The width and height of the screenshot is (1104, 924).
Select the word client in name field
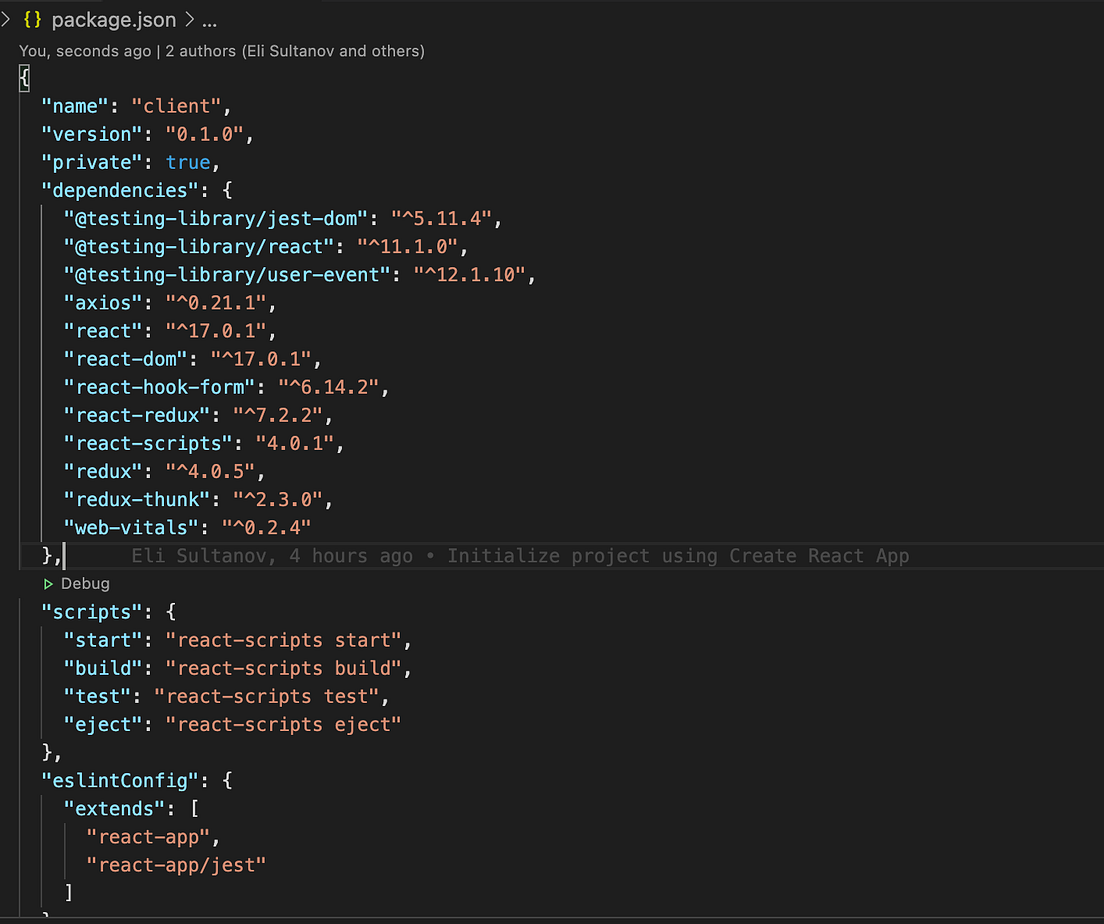(x=183, y=105)
